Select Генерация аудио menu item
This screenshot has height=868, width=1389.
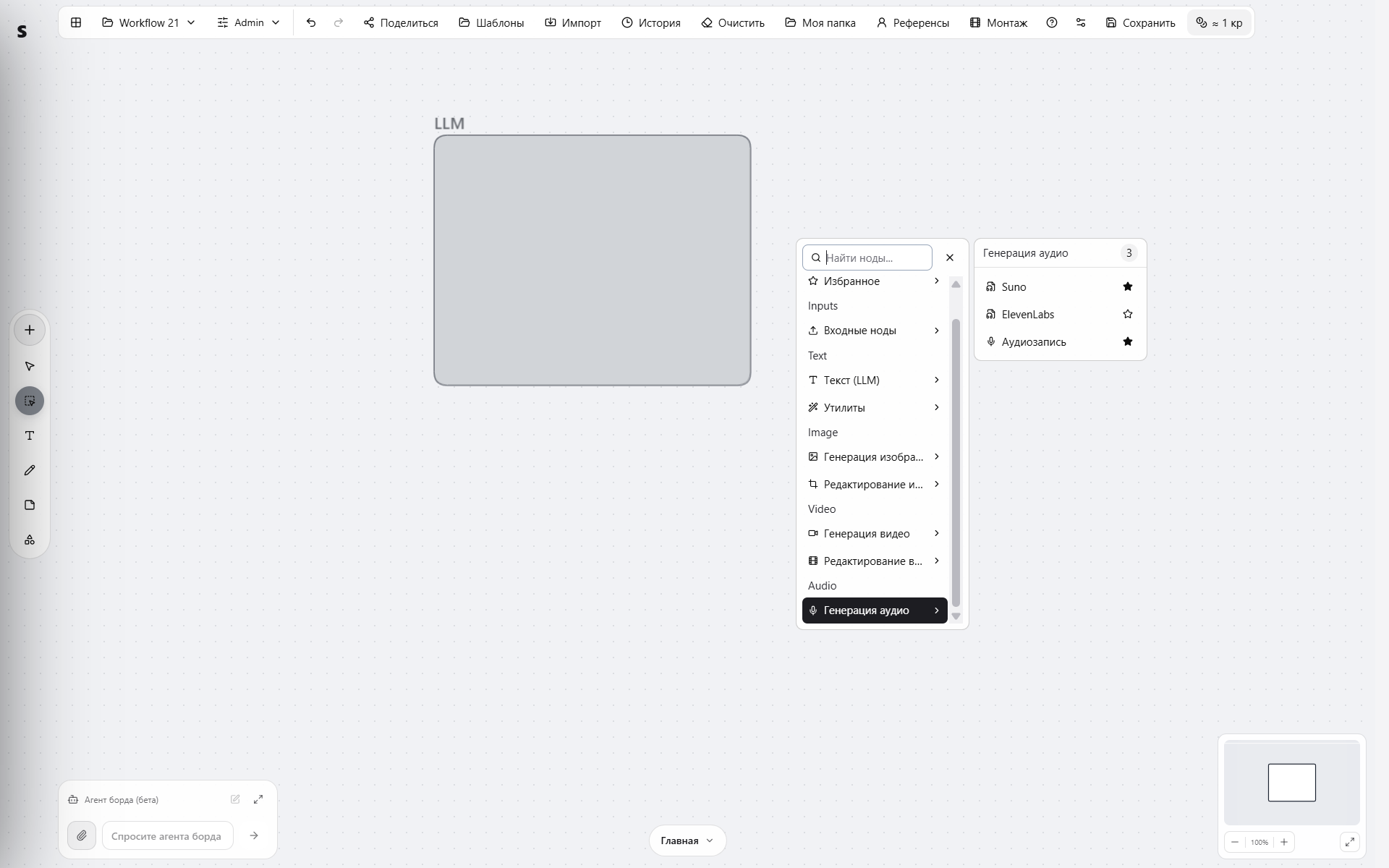875,610
